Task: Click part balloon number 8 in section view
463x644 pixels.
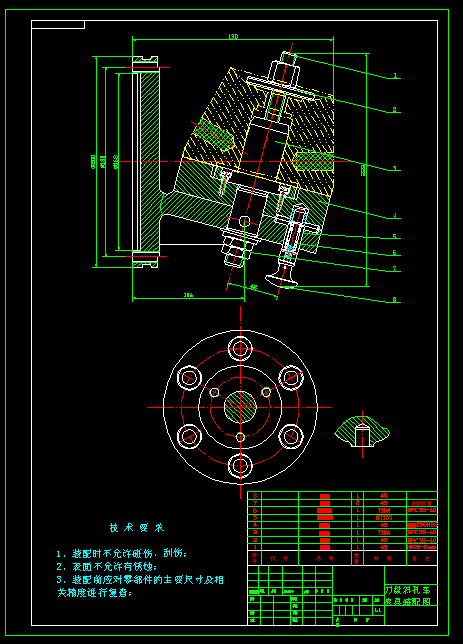Action: [394, 300]
